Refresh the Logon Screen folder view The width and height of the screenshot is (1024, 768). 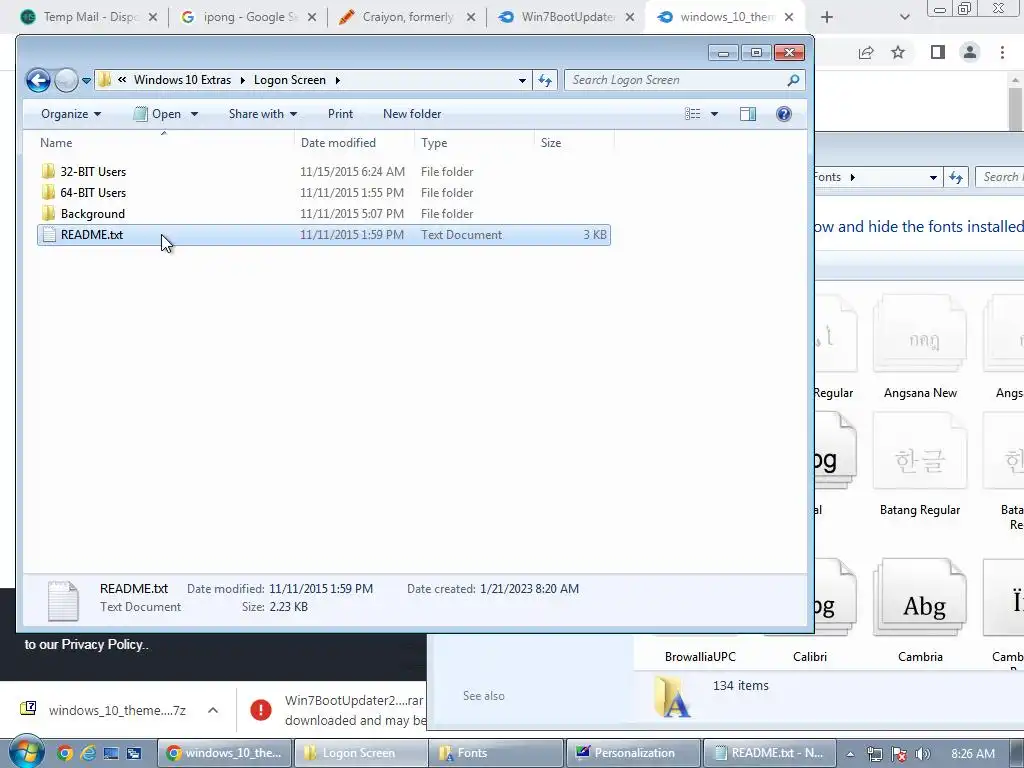[x=545, y=80]
